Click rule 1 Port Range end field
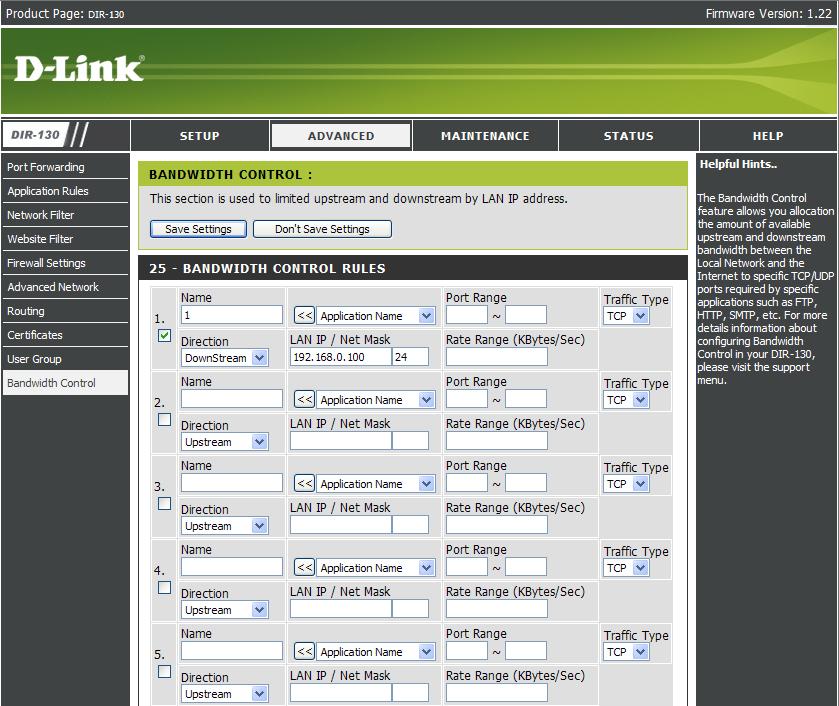 (x=526, y=315)
